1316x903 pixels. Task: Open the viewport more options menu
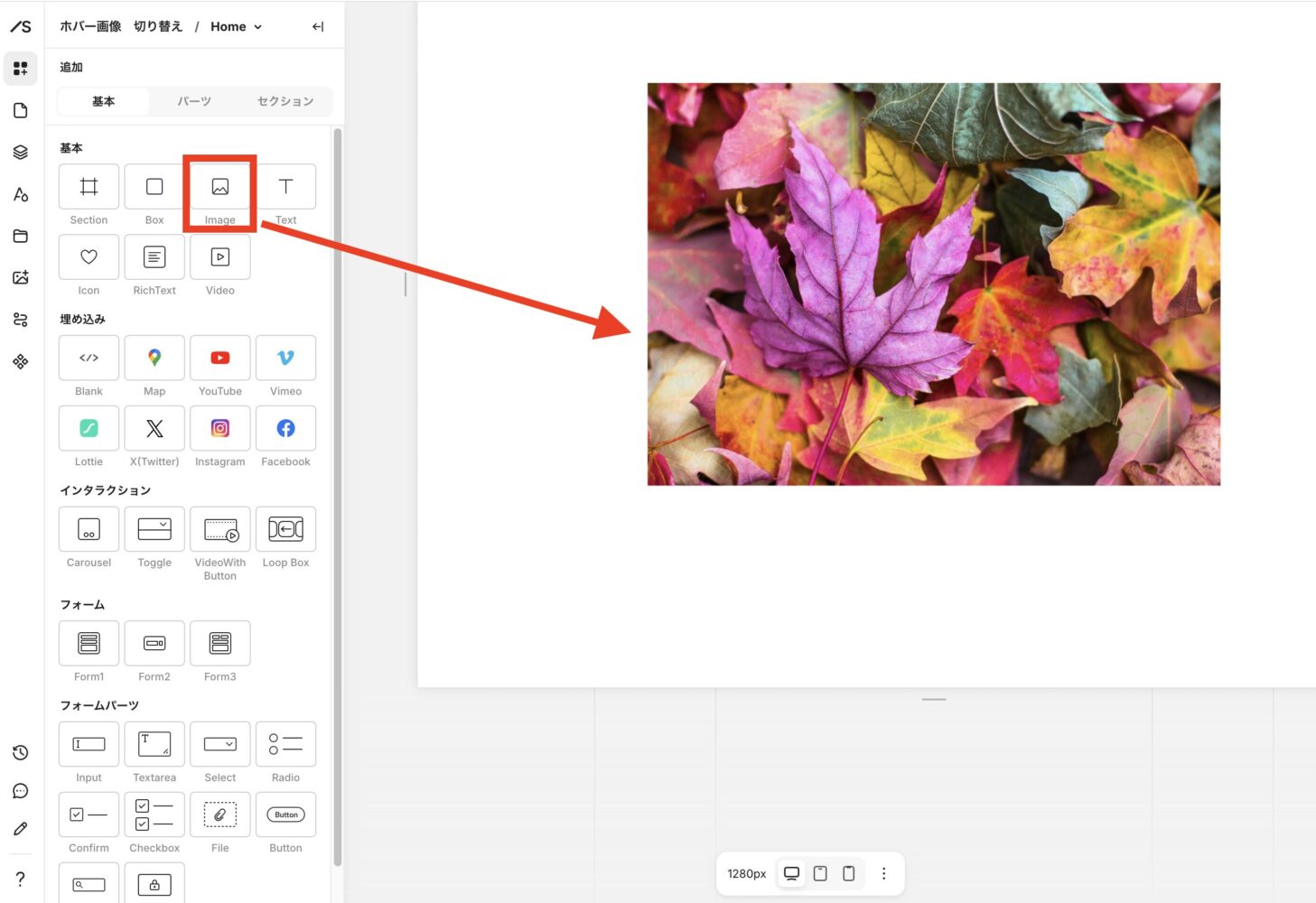click(x=883, y=873)
